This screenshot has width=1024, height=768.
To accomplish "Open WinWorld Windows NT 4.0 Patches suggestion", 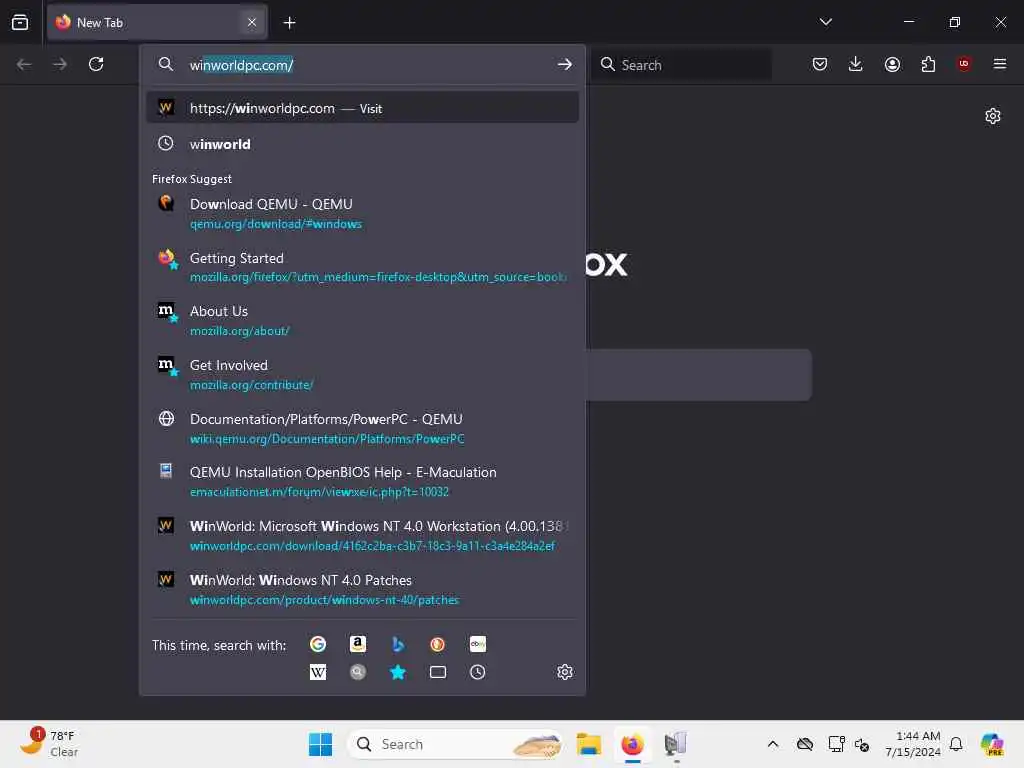I will (x=362, y=589).
